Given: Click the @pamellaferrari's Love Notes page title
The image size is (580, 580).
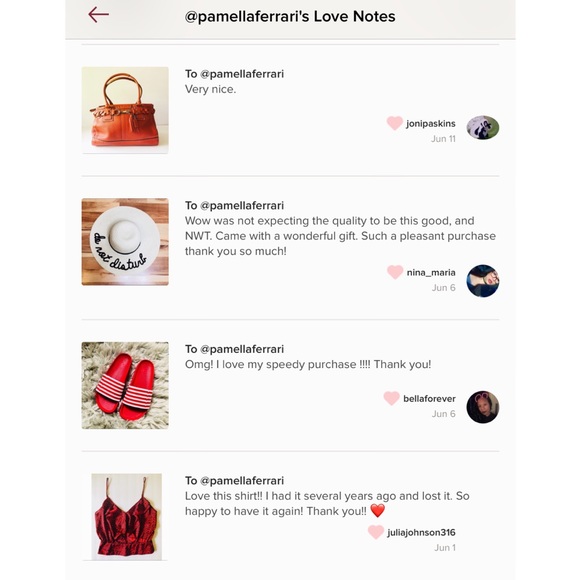Looking at the screenshot, I should tap(290, 16).
